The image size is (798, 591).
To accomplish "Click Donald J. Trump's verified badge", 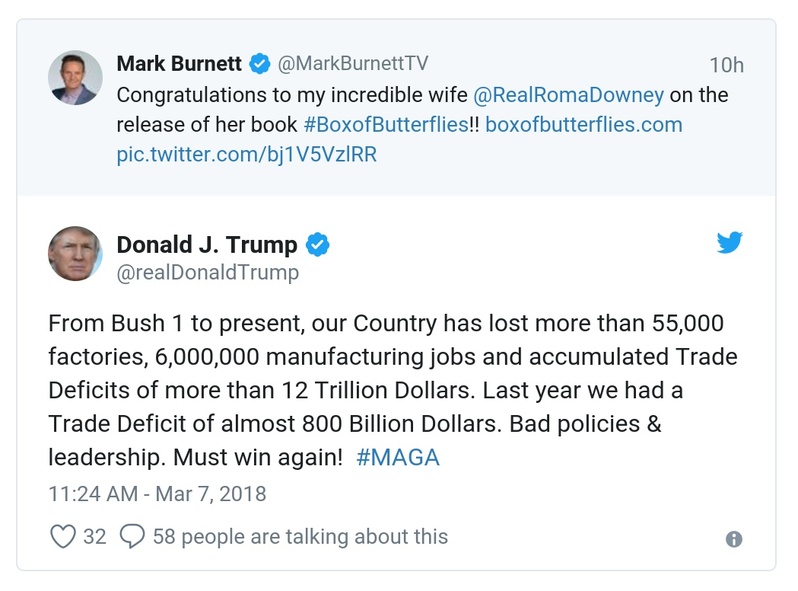I will click(x=317, y=245).
